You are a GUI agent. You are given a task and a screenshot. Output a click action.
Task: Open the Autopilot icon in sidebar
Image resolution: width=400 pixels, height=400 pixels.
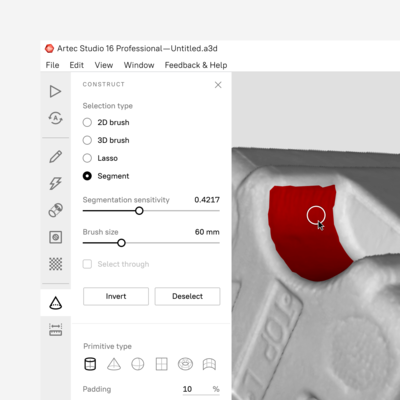(x=55, y=118)
